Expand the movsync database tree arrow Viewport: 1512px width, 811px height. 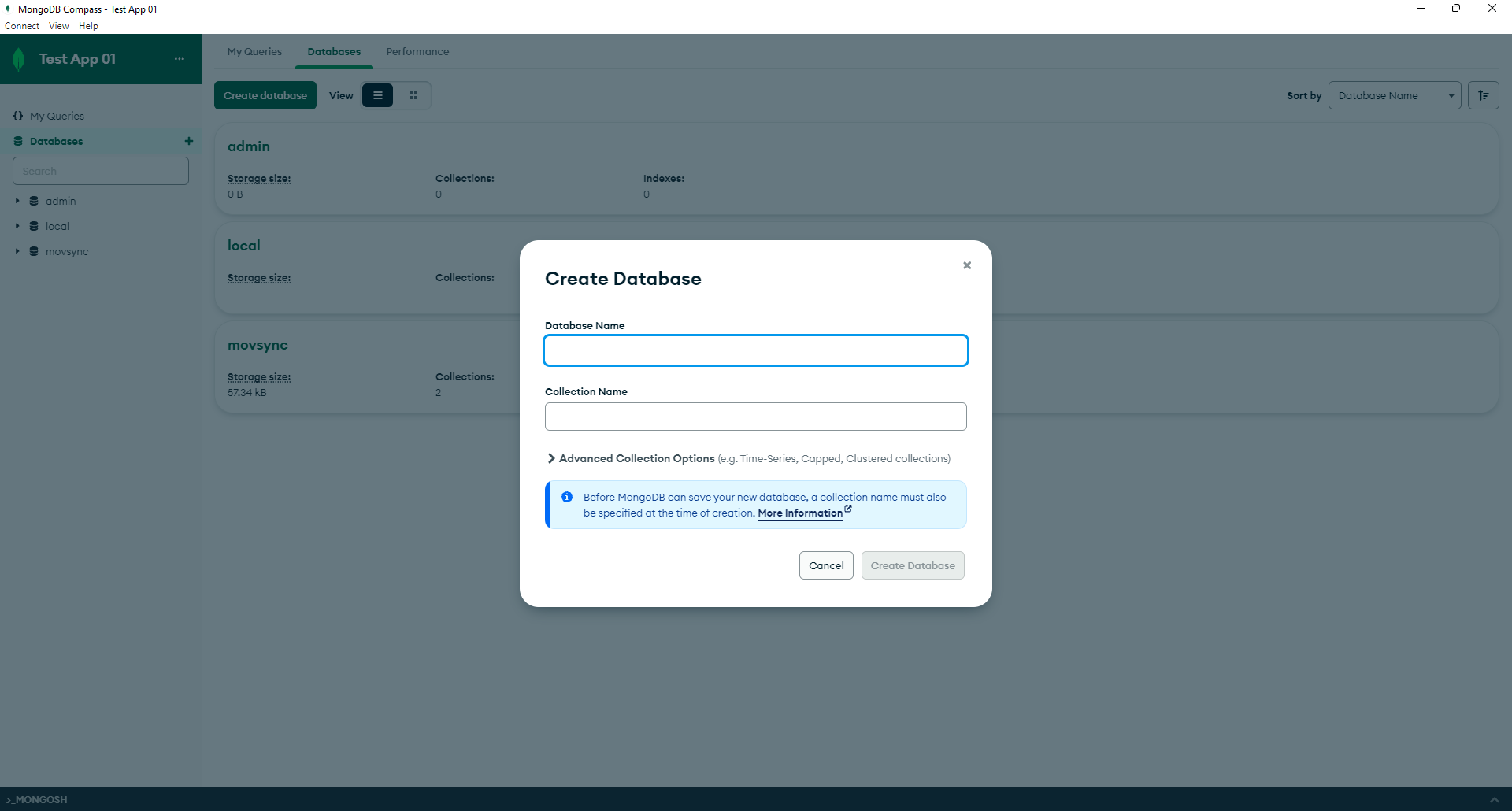(17, 251)
